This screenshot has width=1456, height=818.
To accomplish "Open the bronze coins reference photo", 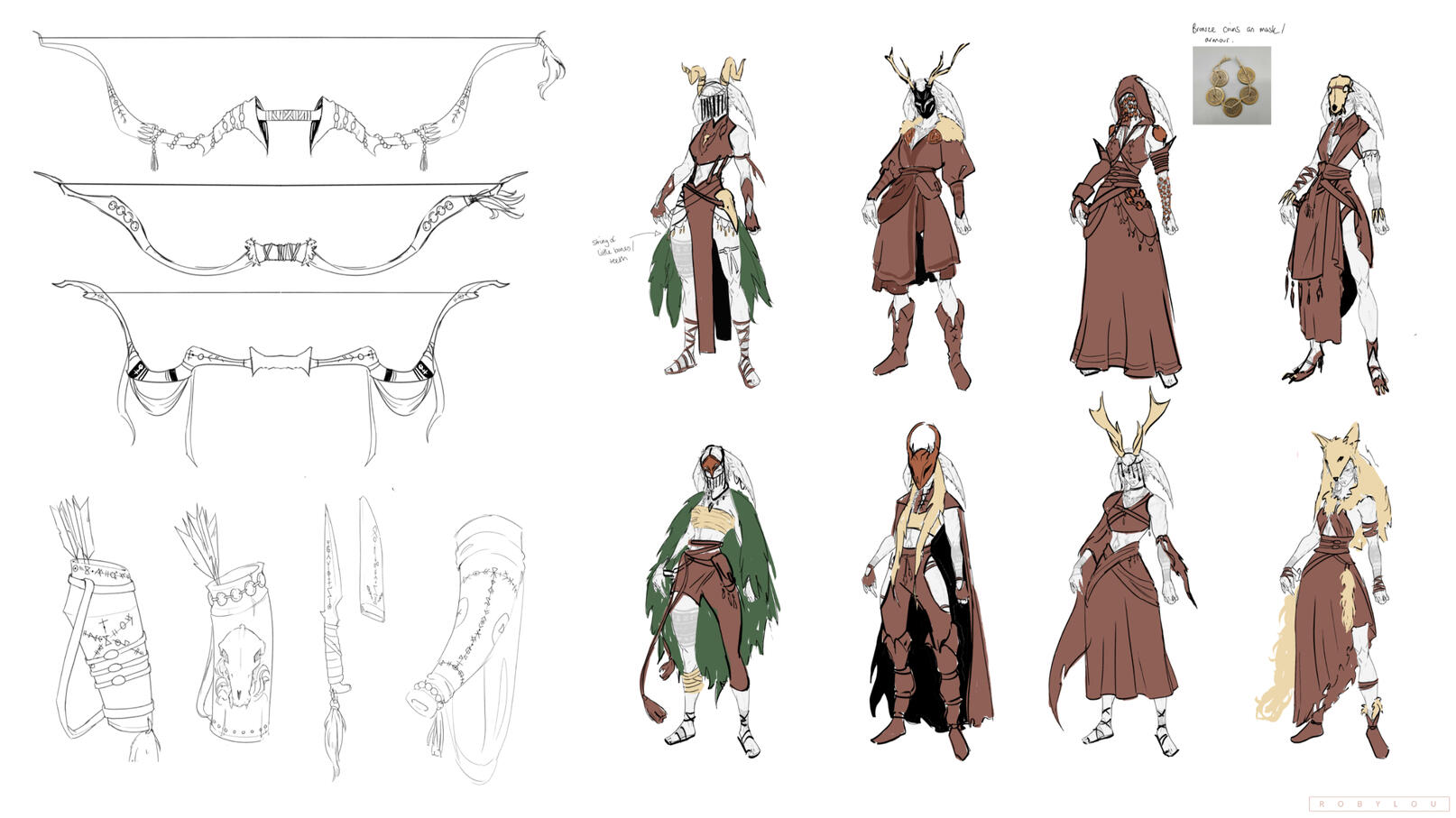I will pos(1231,86).
